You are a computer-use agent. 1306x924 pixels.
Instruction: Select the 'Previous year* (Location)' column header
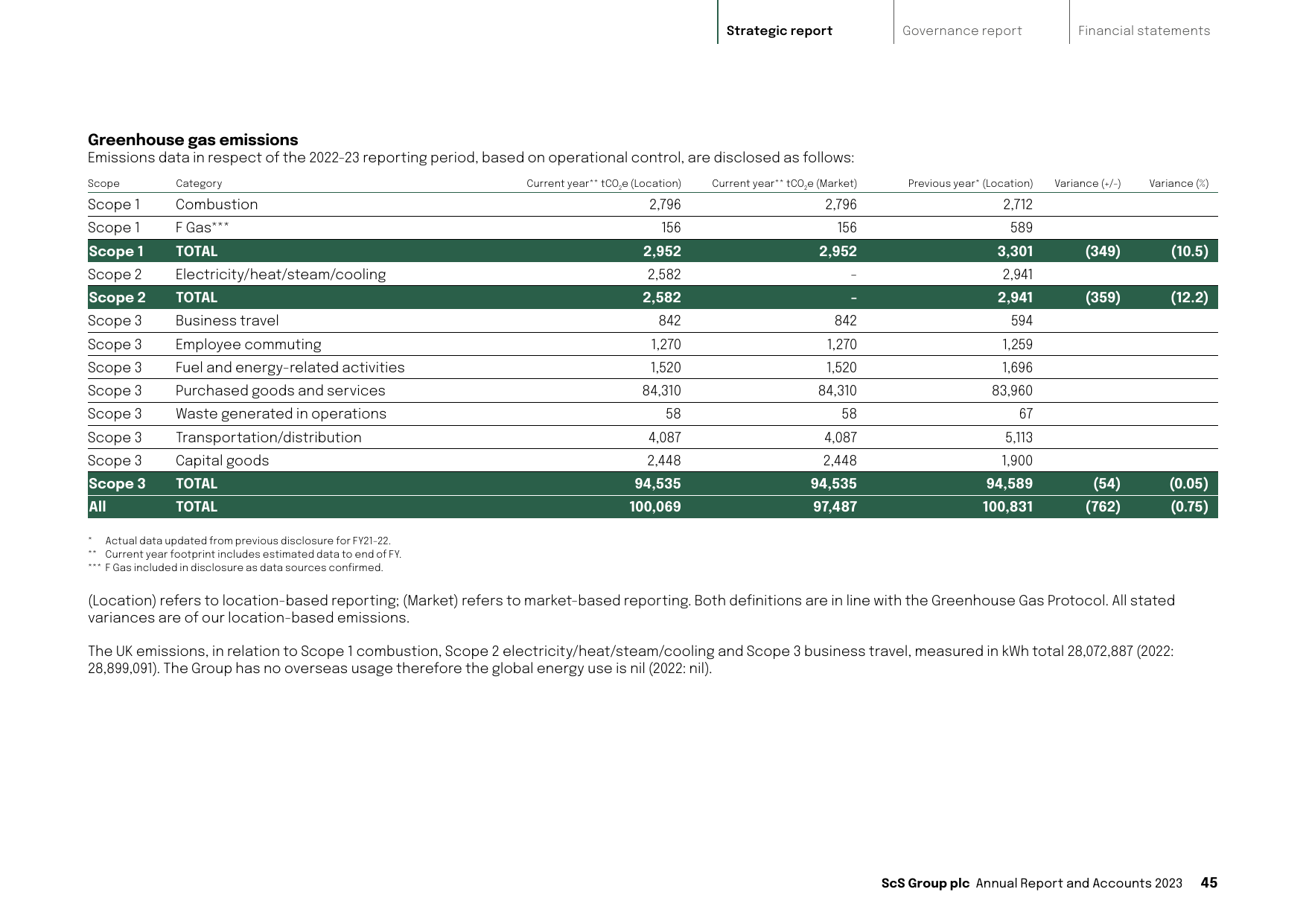pos(970,183)
